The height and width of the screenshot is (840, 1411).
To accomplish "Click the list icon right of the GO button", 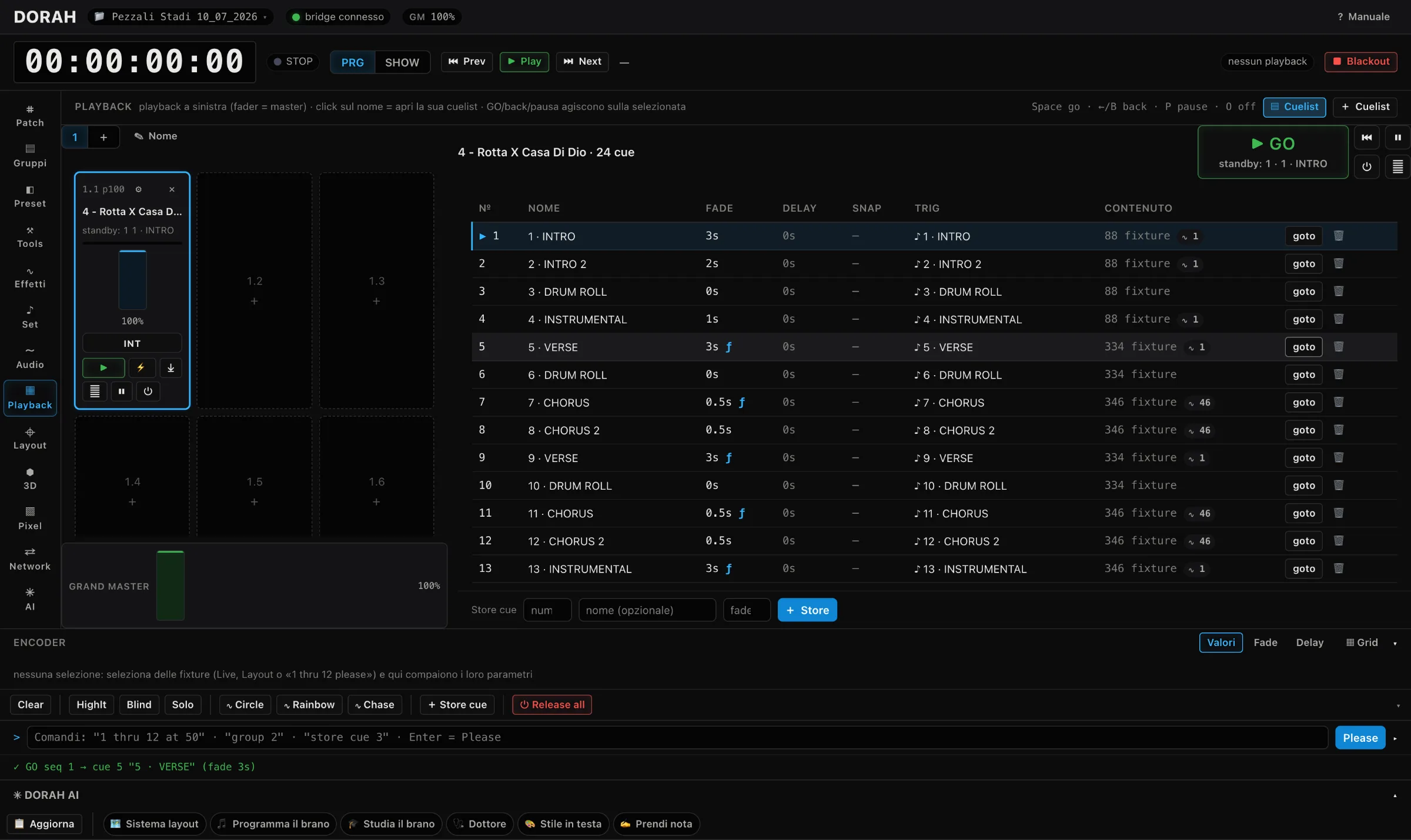I will pyautogui.click(x=1397, y=166).
